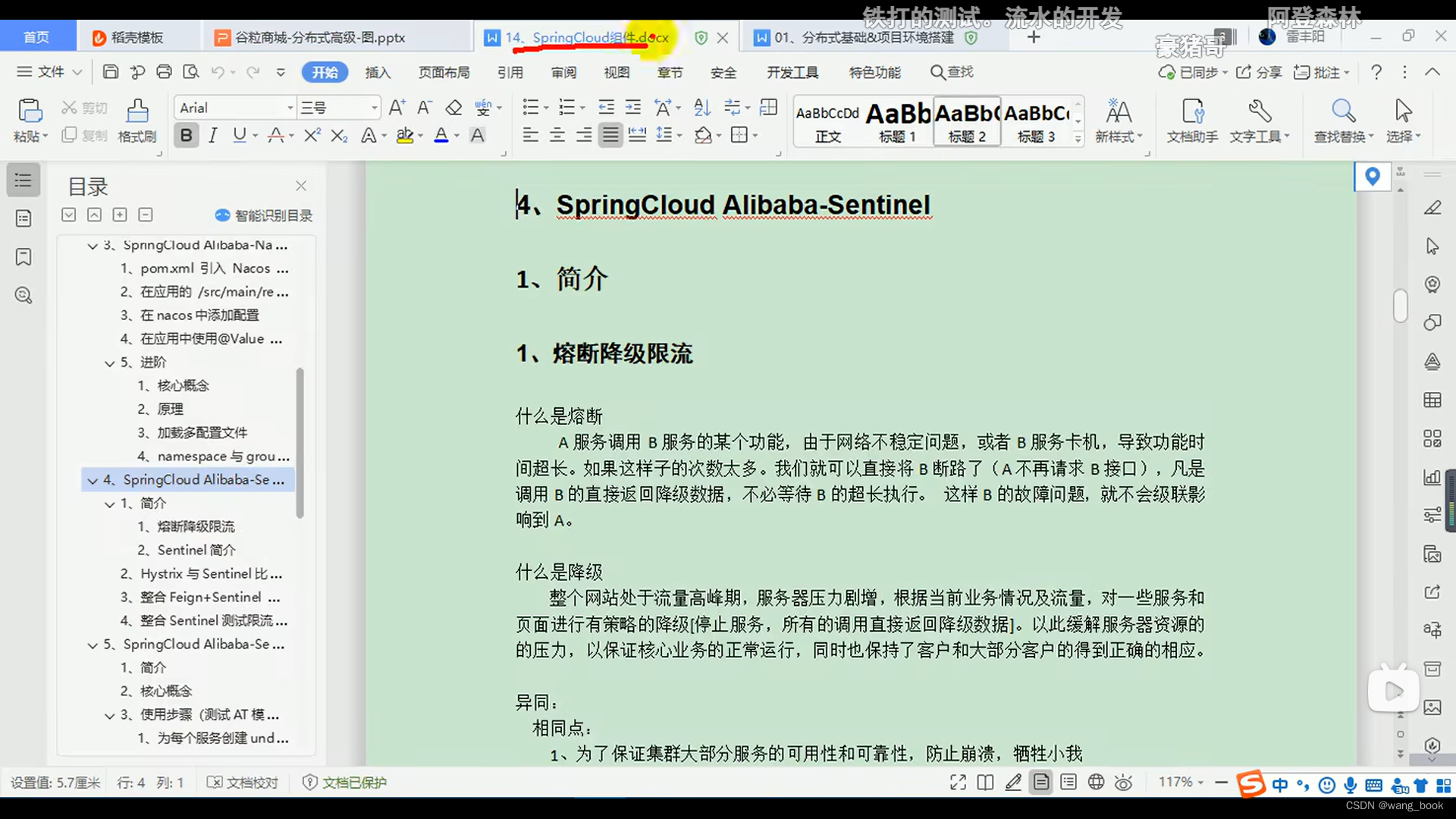Toggle justify alignment button
The width and height of the screenshot is (1456, 819).
pyautogui.click(x=610, y=135)
